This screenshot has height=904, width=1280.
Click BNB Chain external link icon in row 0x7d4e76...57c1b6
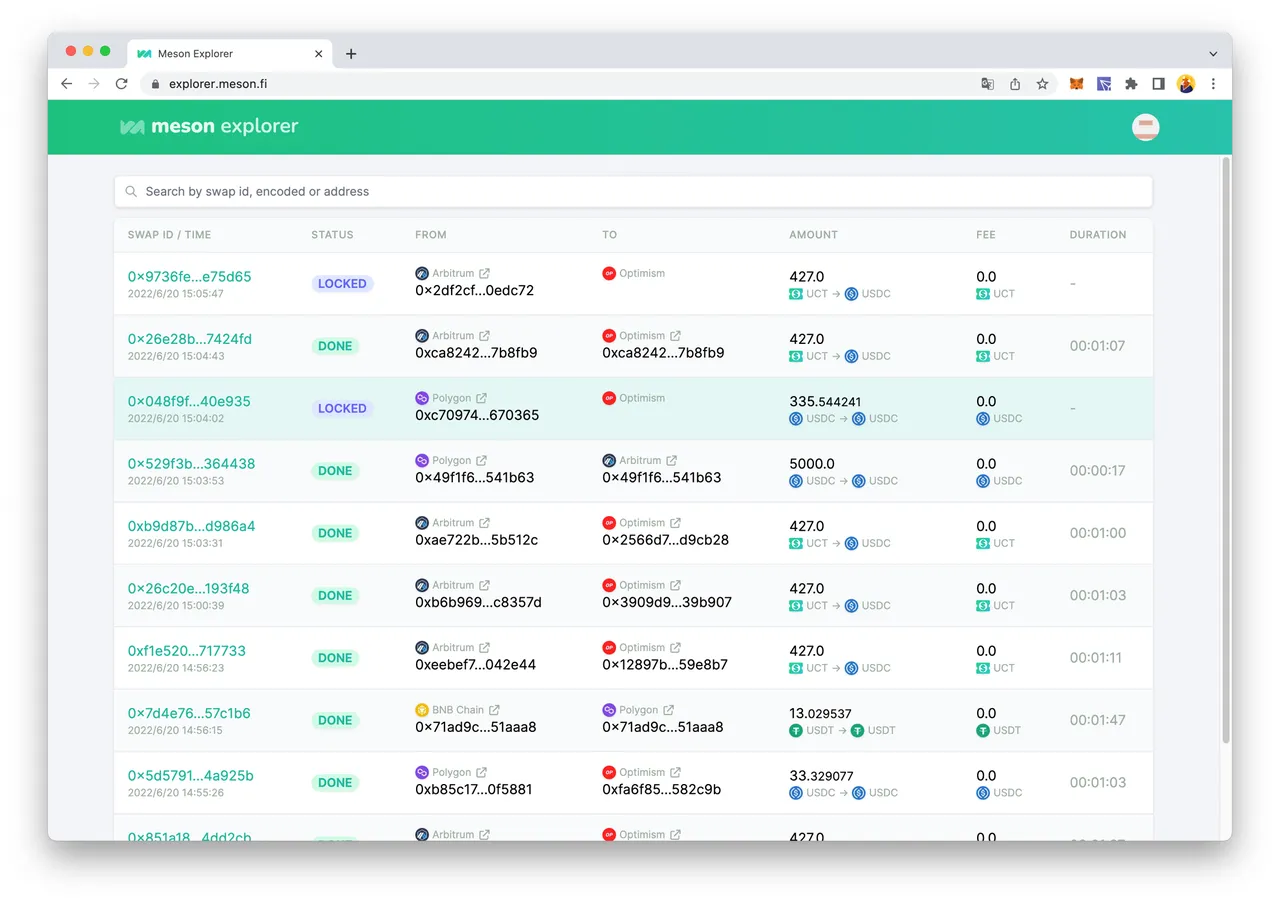pyautogui.click(x=494, y=710)
